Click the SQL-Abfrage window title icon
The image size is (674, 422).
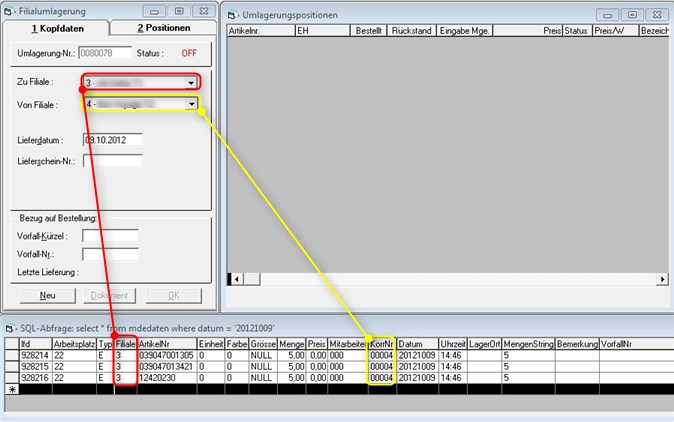9,328
